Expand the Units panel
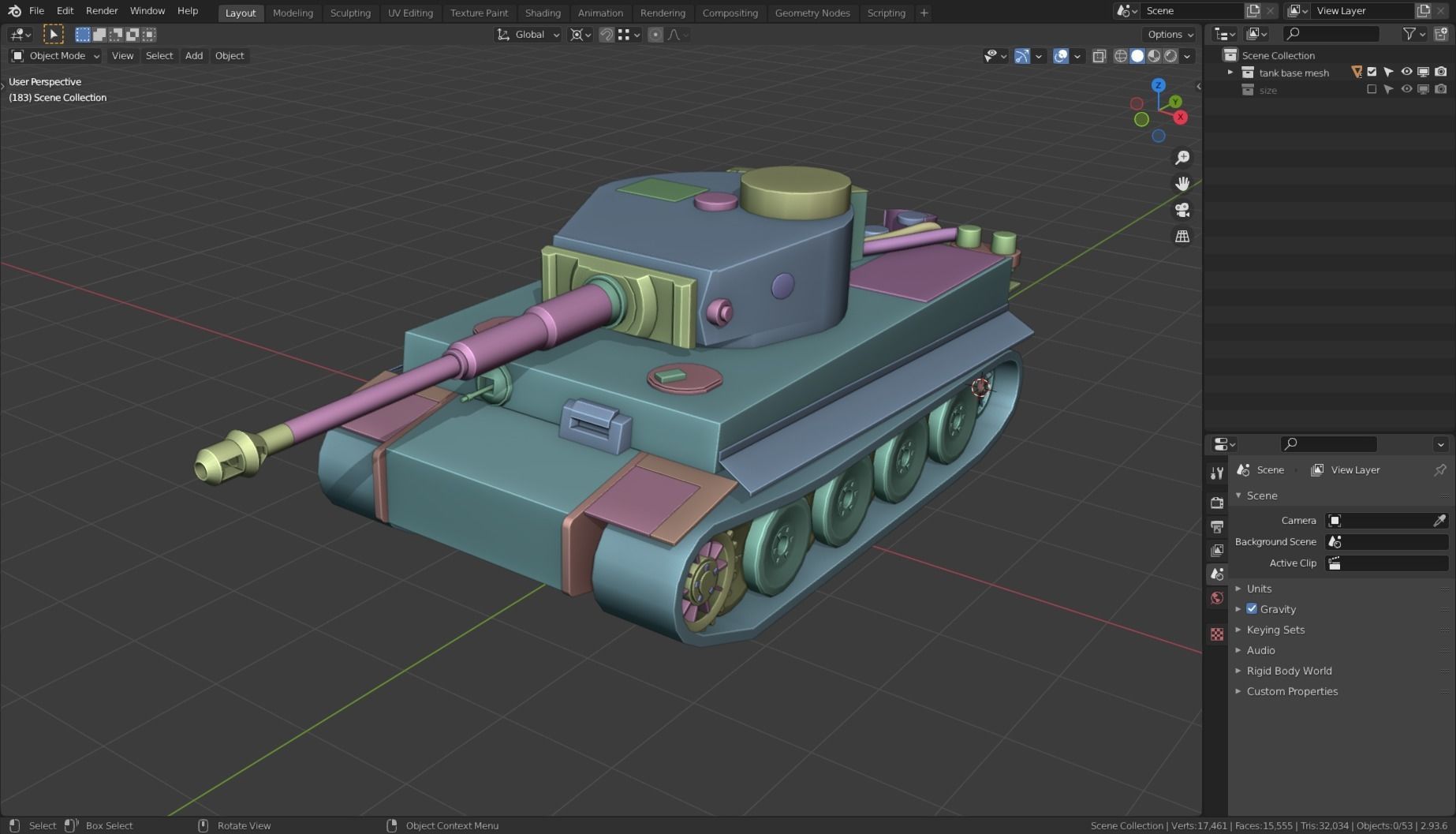The width and height of the screenshot is (1456, 834). pos(1259,589)
